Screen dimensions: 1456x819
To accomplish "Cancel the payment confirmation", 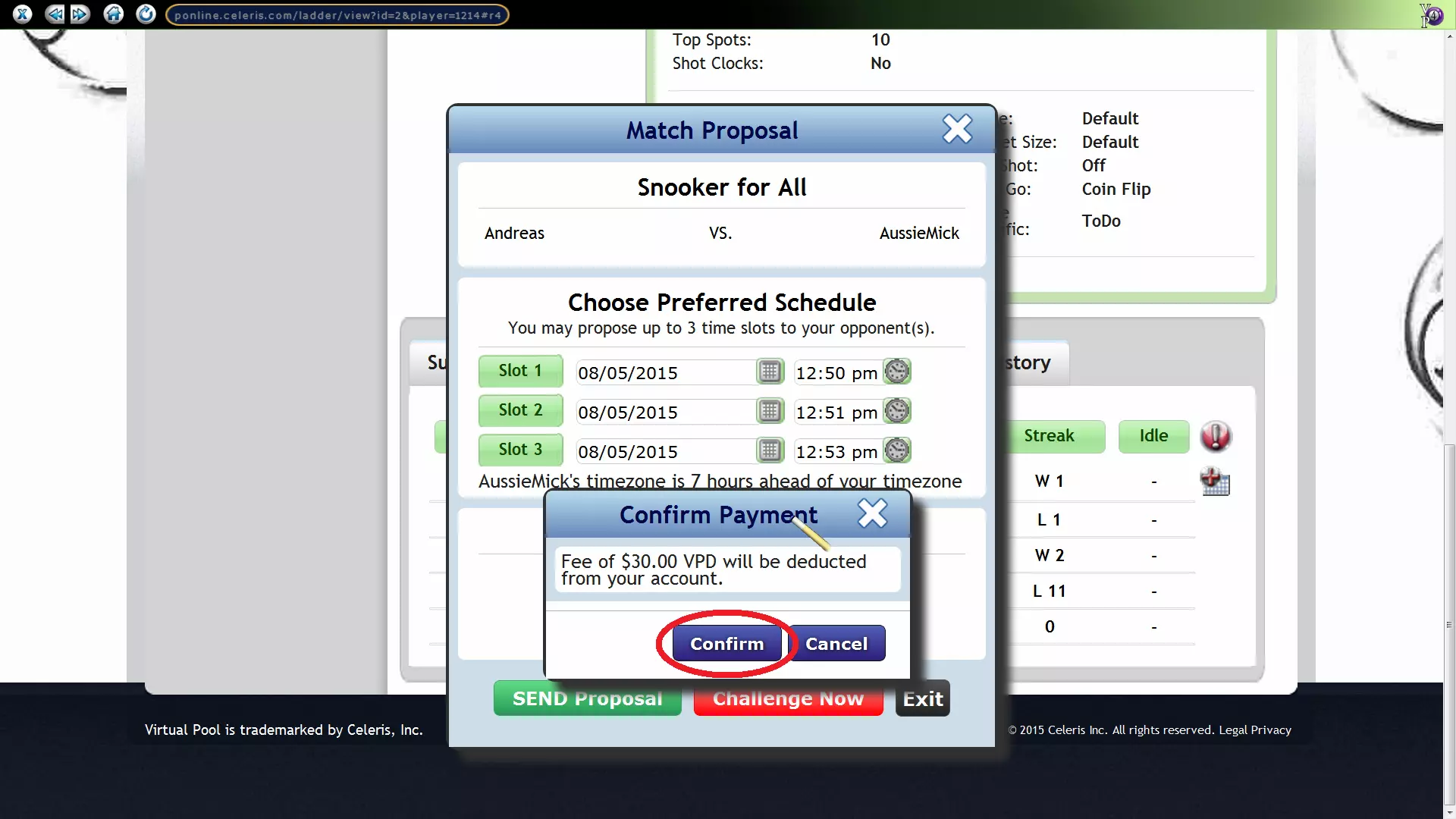I will (x=836, y=644).
